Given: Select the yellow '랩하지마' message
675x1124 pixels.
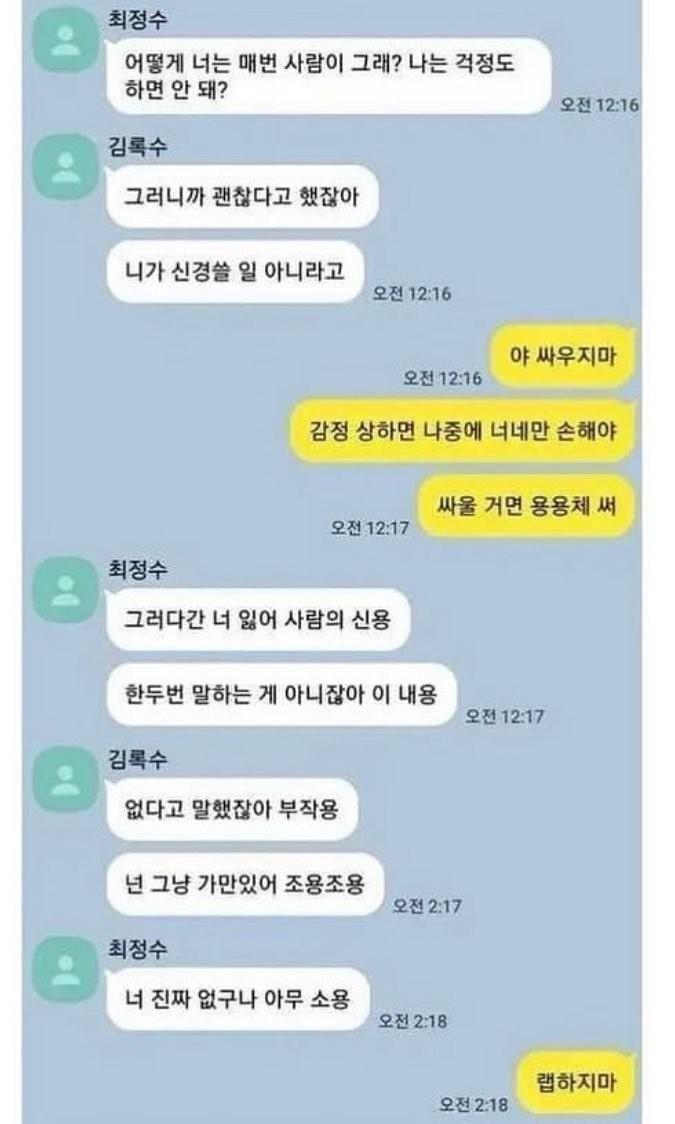Looking at the screenshot, I should tap(576, 1081).
